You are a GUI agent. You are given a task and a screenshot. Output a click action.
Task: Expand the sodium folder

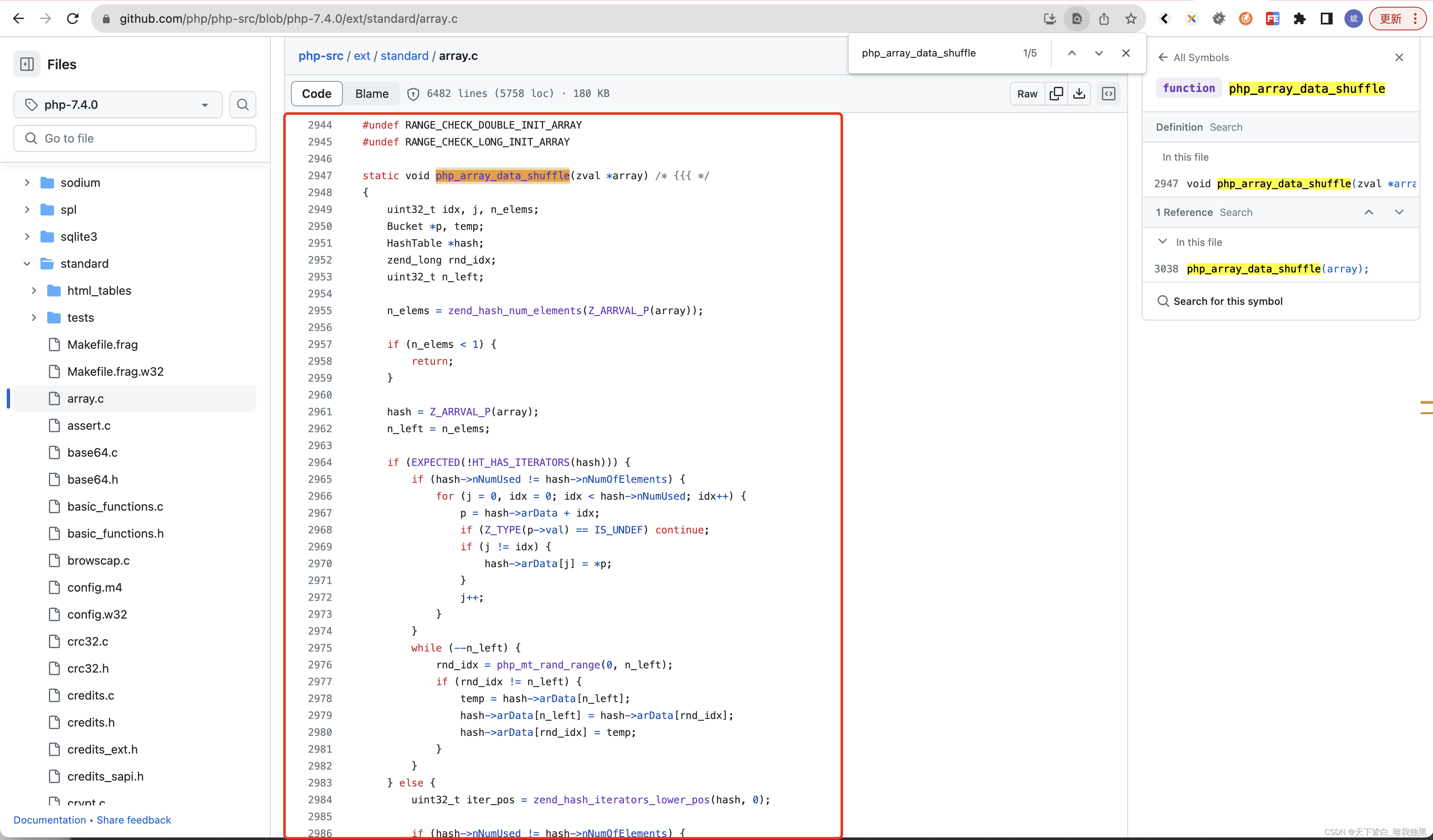click(27, 183)
